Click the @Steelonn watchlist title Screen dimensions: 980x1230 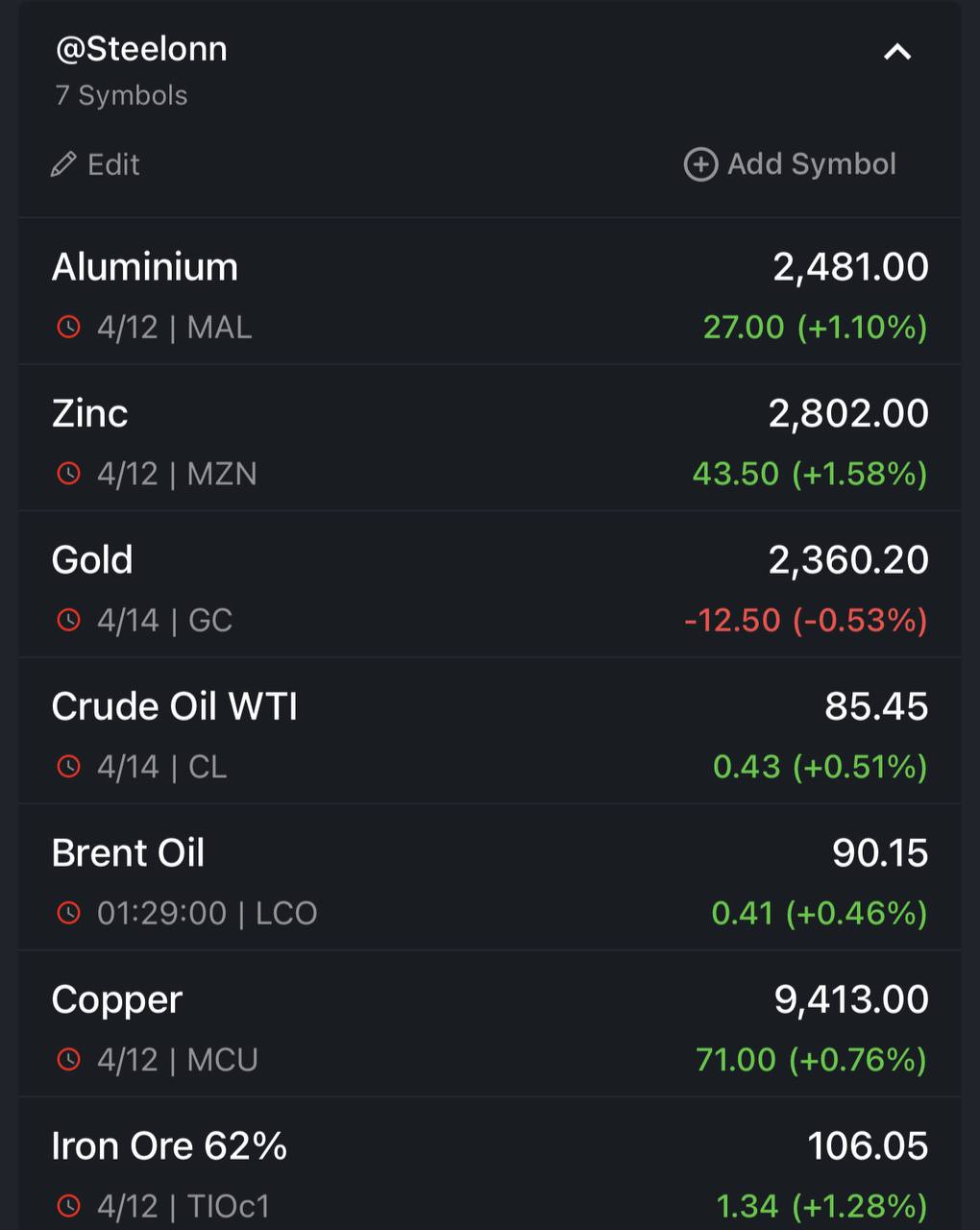(141, 49)
